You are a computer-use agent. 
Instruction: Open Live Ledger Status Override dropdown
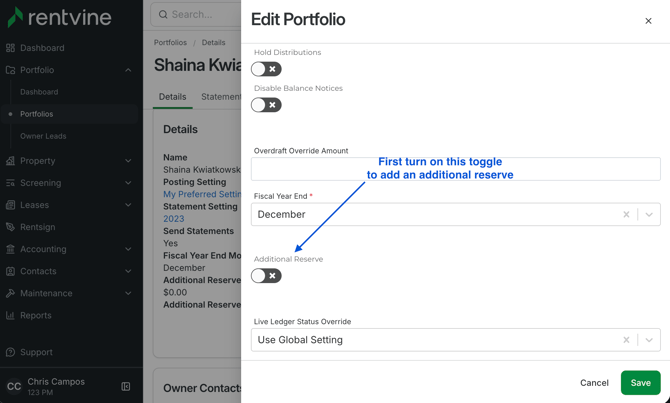649,340
